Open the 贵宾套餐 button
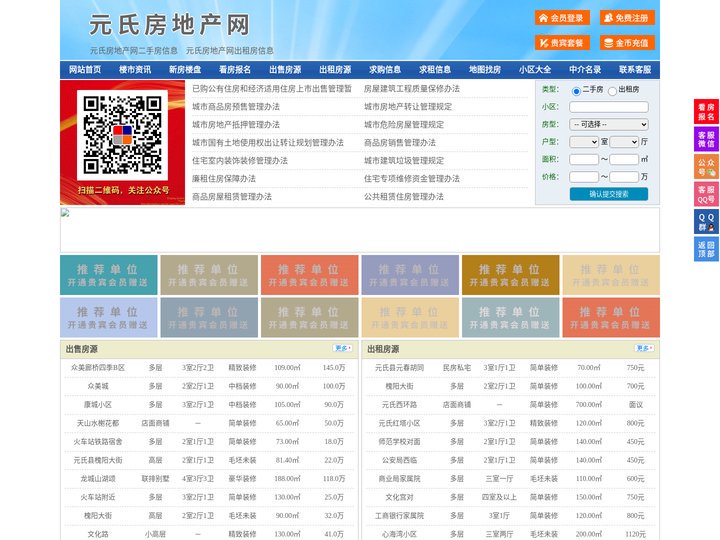 coord(562,43)
